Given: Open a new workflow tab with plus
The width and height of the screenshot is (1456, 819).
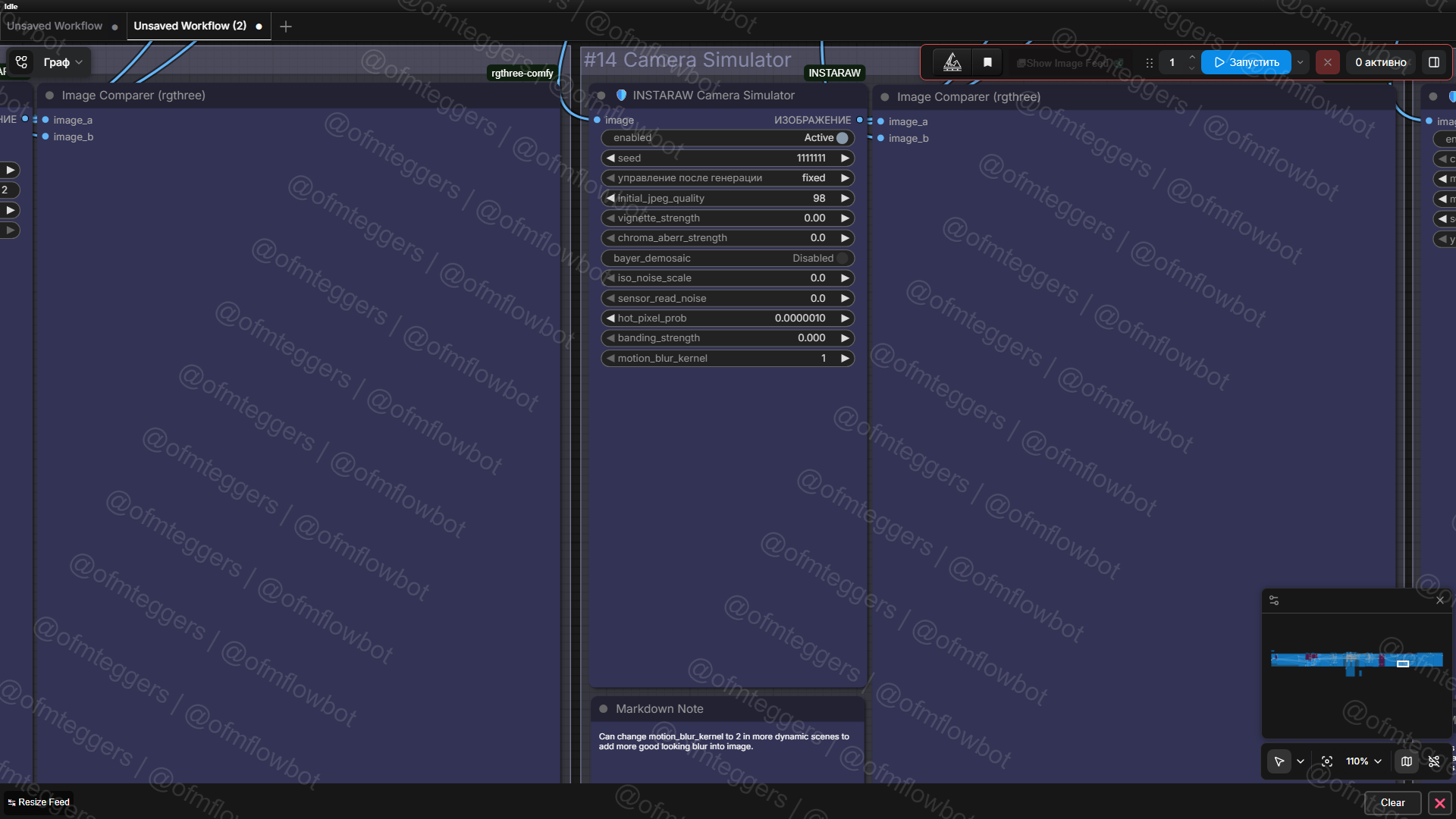Looking at the screenshot, I should 286,27.
